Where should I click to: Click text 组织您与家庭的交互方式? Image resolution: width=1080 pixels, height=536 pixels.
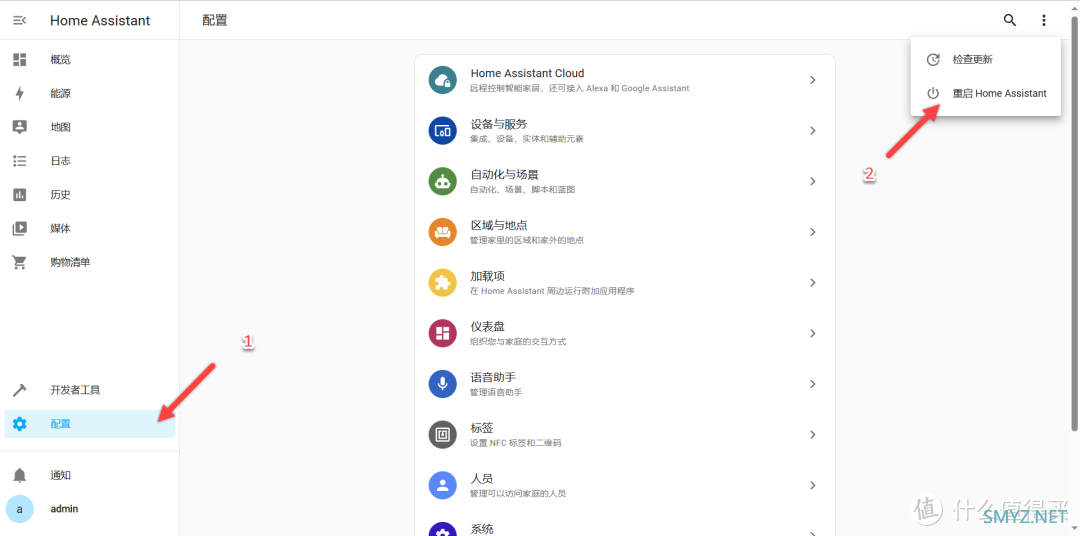[x=518, y=342]
